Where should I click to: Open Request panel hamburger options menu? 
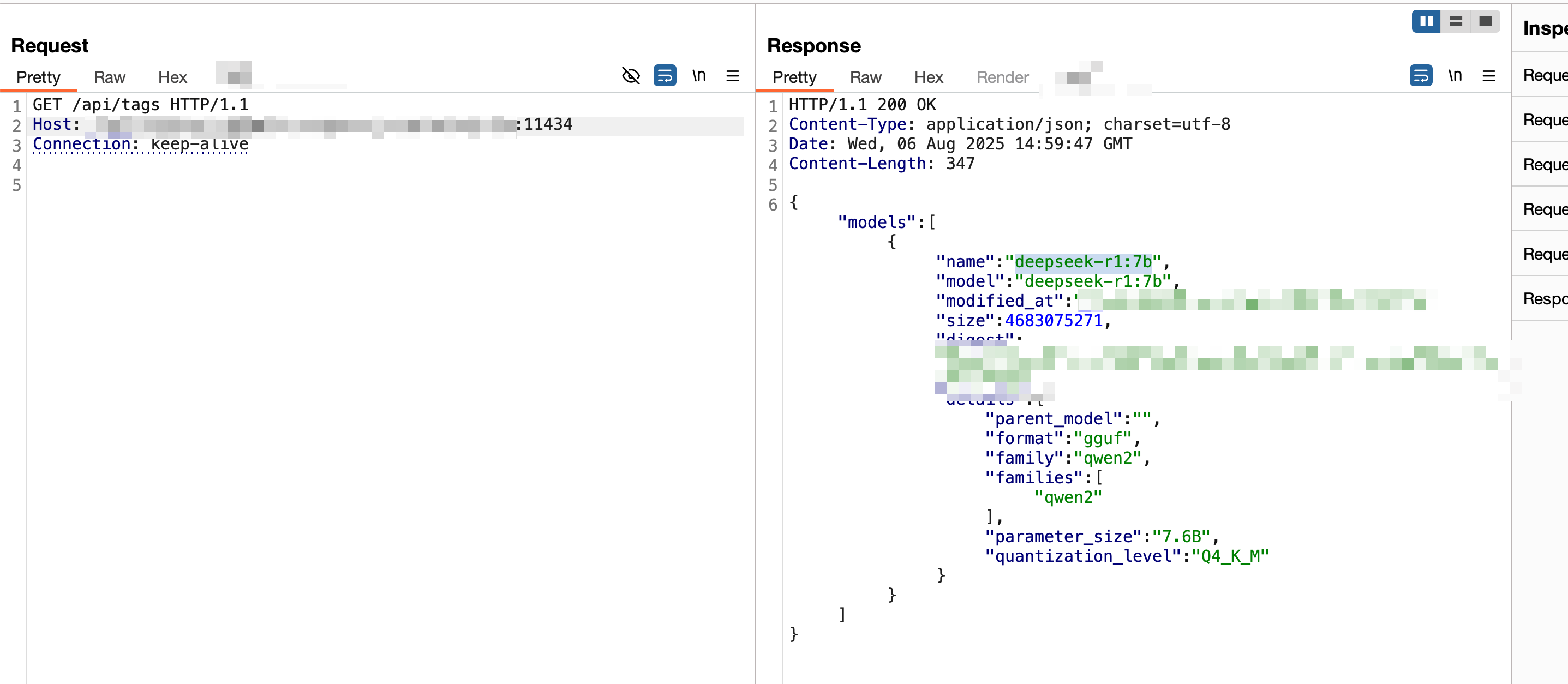(x=733, y=76)
